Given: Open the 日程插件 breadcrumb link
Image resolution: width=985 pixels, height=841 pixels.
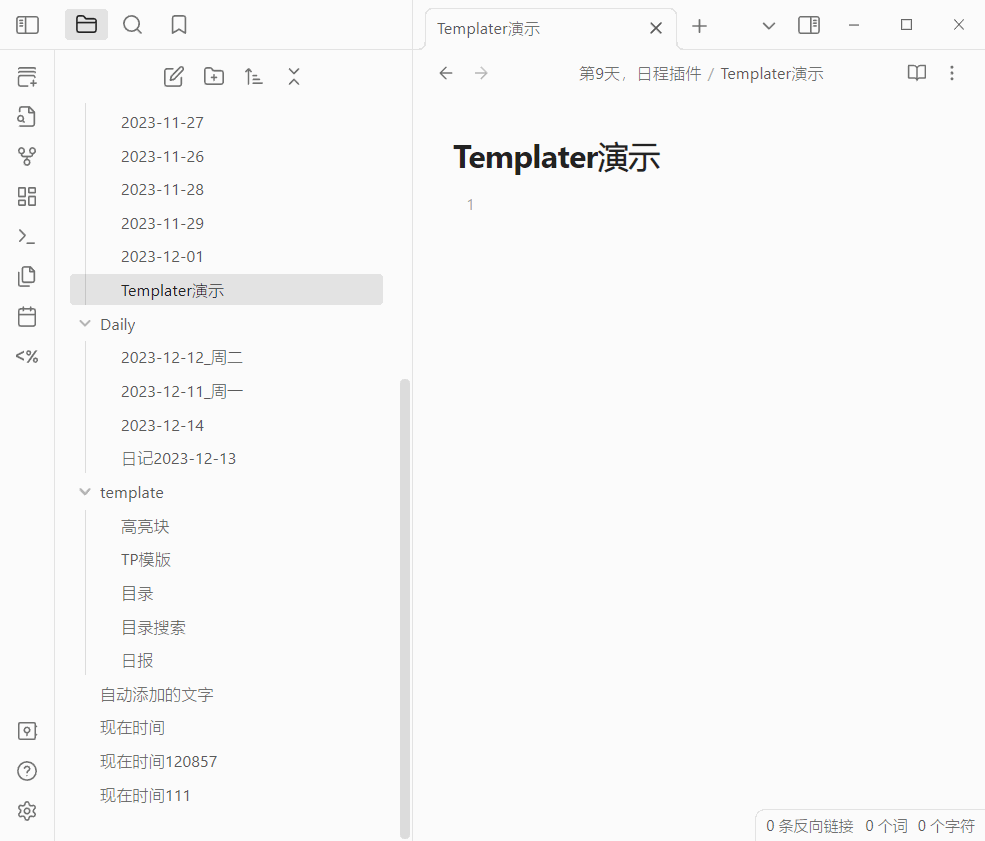Looking at the screenshot, I should click(669, 73).
